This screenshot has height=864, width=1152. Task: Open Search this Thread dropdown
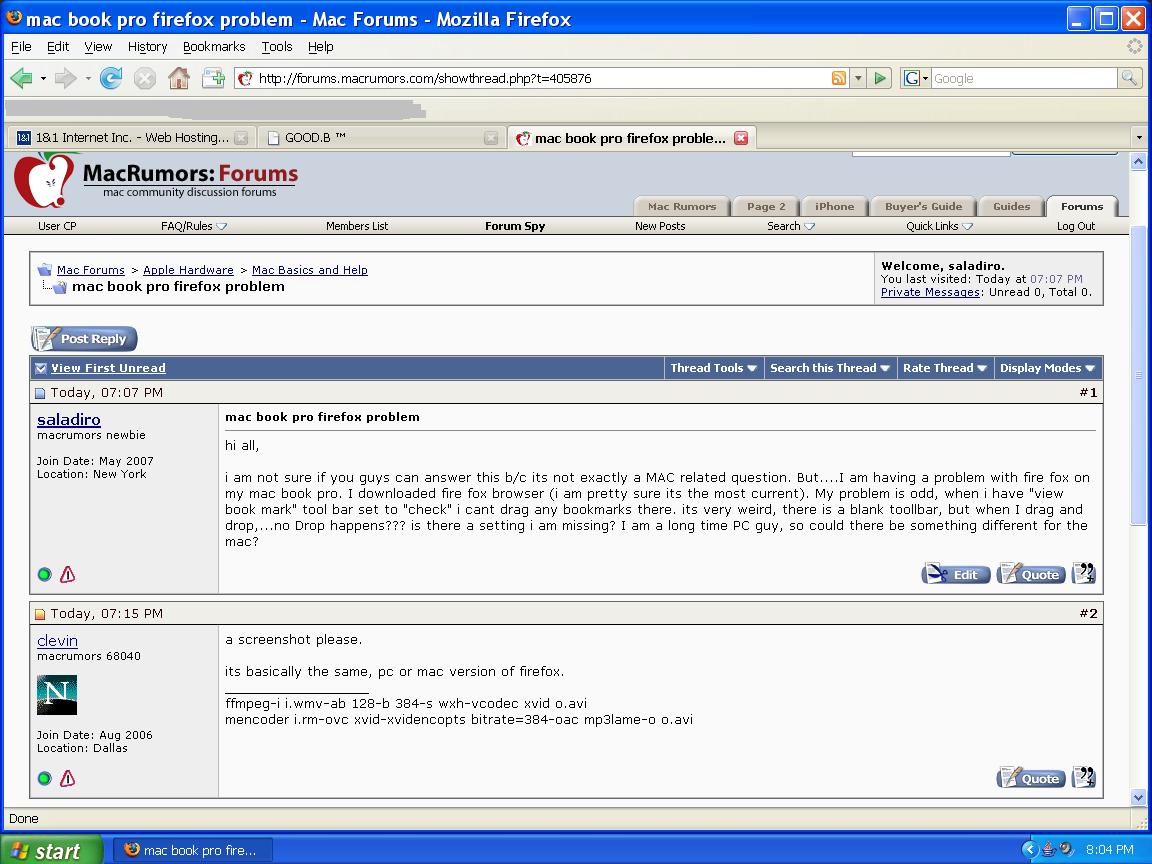[830, 368]
